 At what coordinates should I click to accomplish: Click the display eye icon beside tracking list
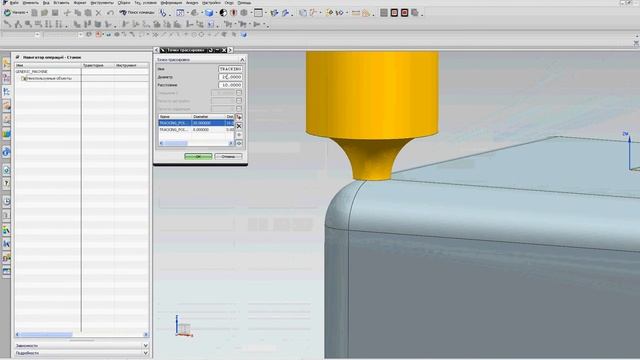coord(239,143)
